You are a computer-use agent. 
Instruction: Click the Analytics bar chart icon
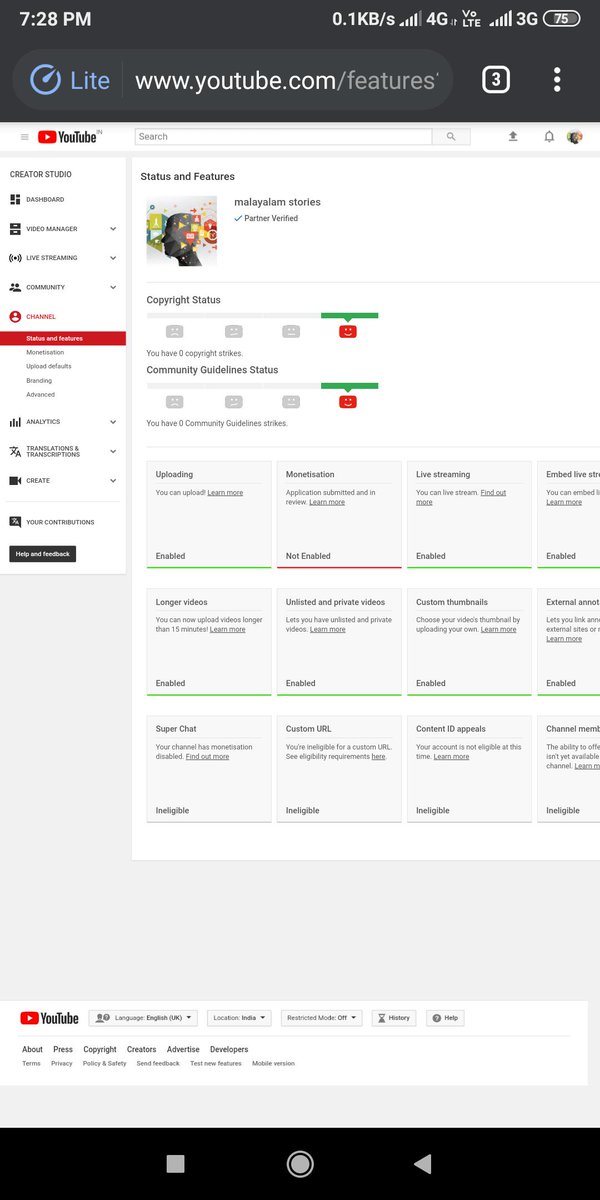pos(15,422)
